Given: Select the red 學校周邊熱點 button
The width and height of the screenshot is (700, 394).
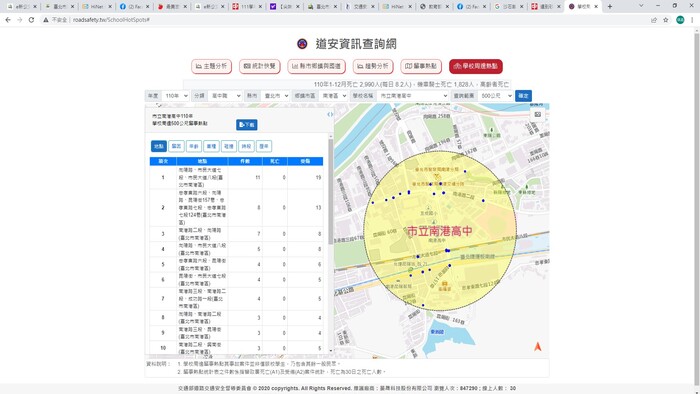Looking at the screenshot, I should (x=475, y=66).
